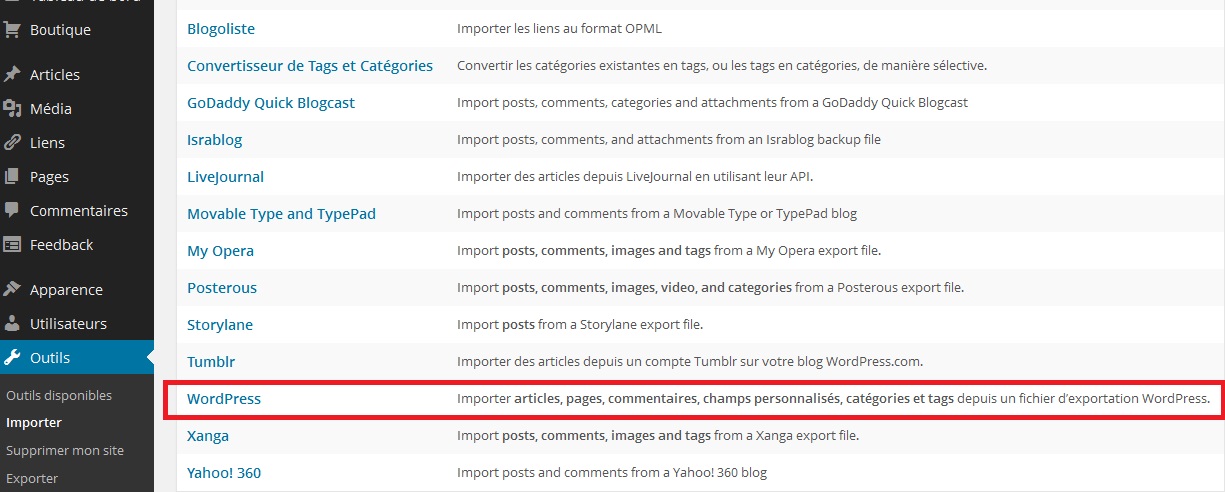
Task: Click the Outils wrench icon
Action: pos(13,358)
